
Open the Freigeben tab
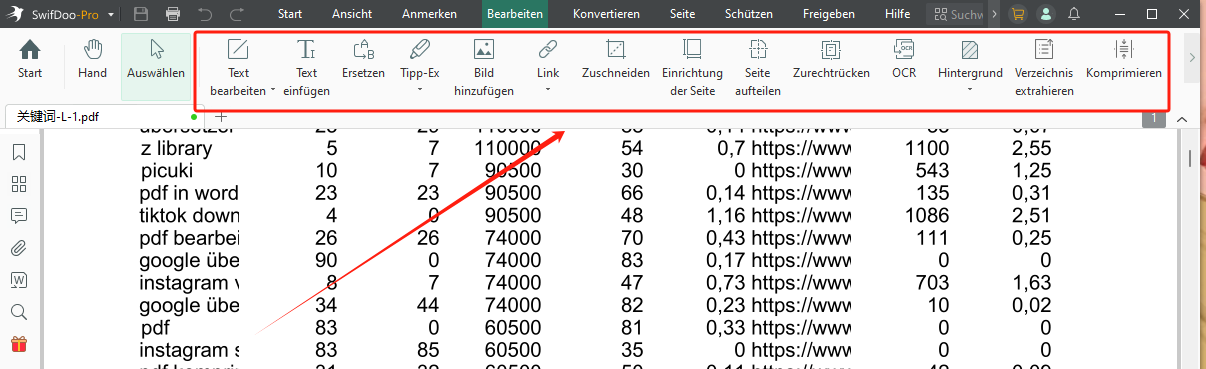tap(828, 14)
